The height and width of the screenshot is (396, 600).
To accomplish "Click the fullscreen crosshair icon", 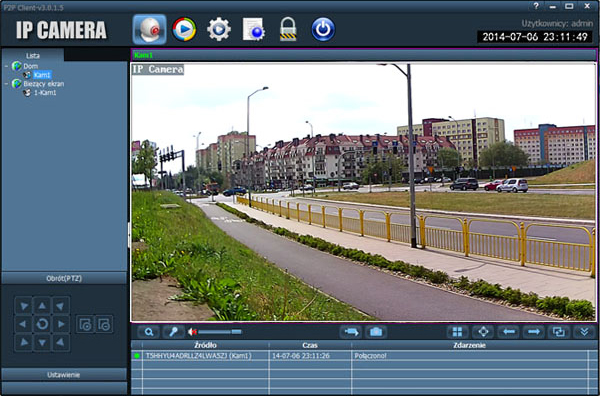I will click(483, 332).
